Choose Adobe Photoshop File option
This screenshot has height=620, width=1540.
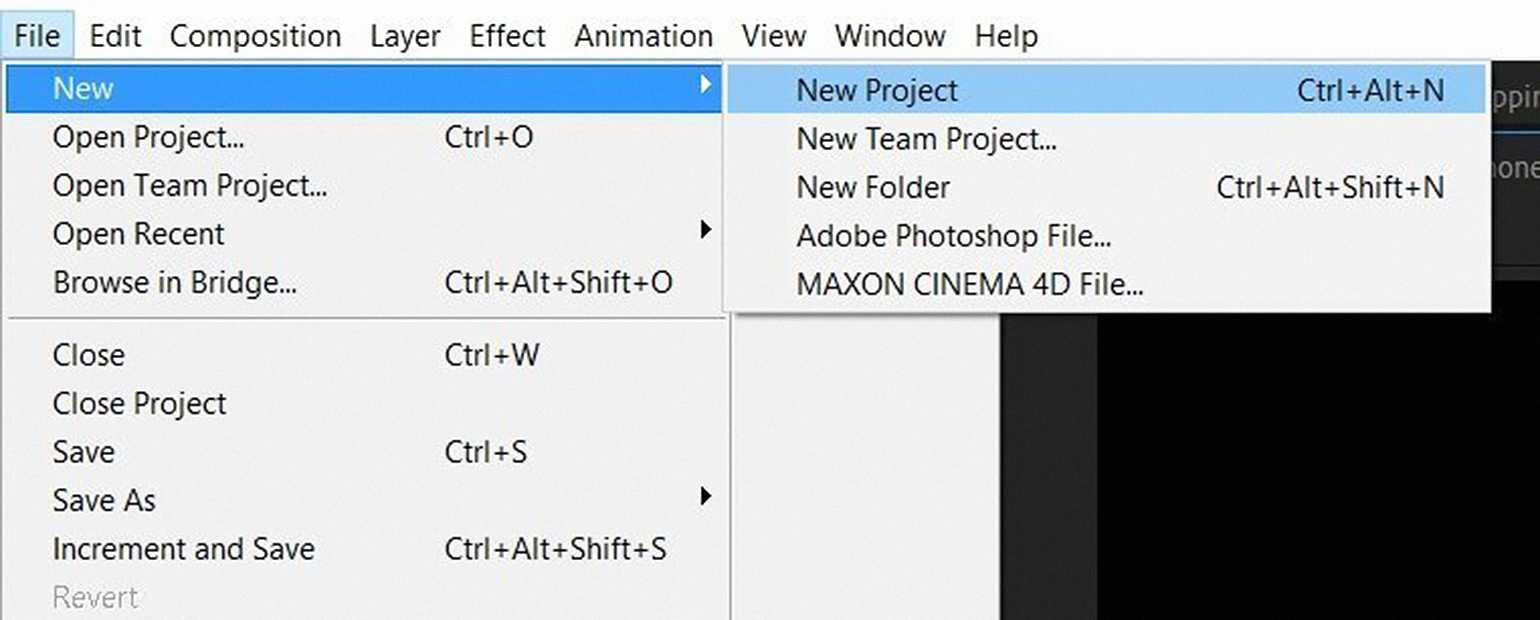954,236
